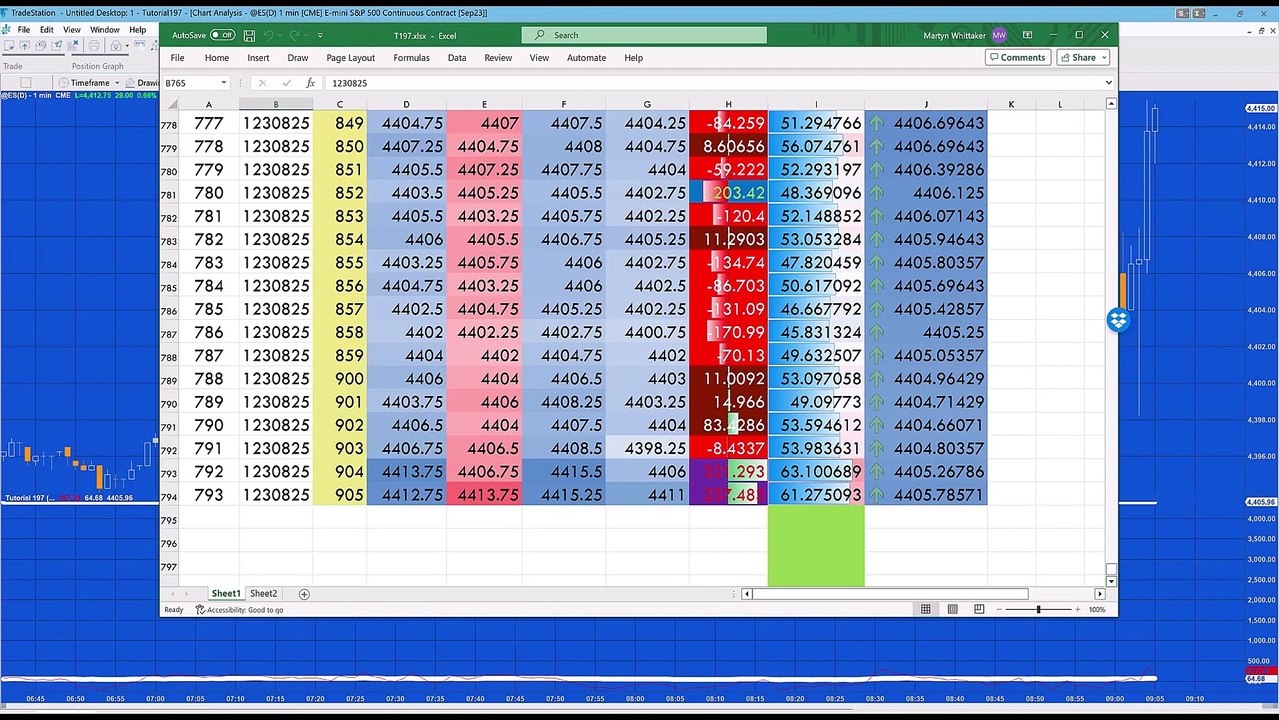Select row 785 header

[x=169, y=287]
